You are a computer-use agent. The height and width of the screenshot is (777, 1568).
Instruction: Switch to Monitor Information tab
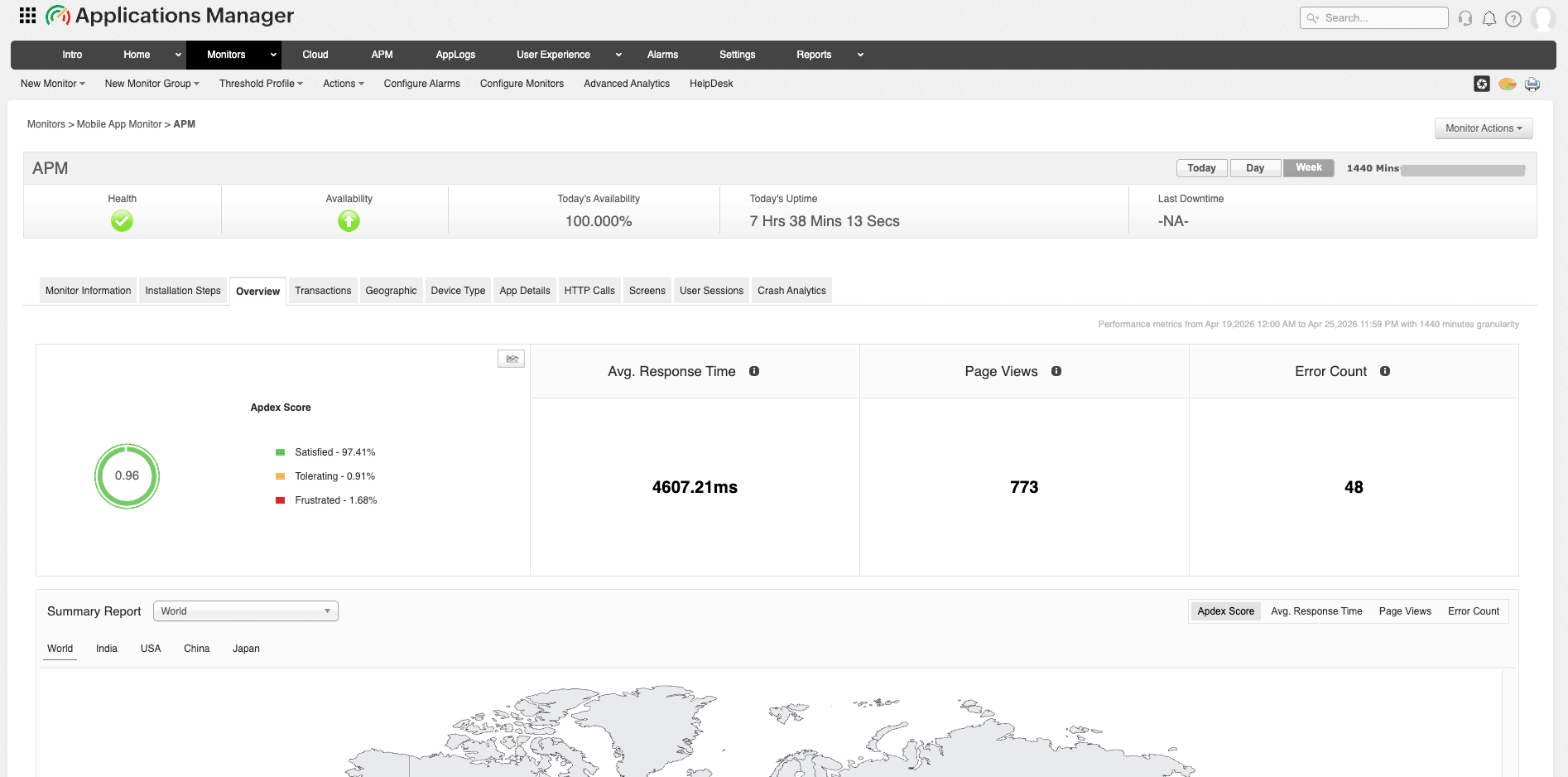click(x=88, y=291)
